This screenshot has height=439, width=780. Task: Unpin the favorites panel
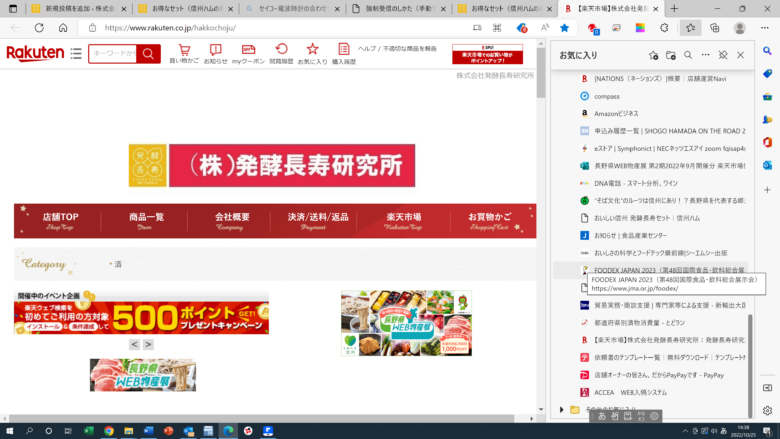tap(723, 55)
